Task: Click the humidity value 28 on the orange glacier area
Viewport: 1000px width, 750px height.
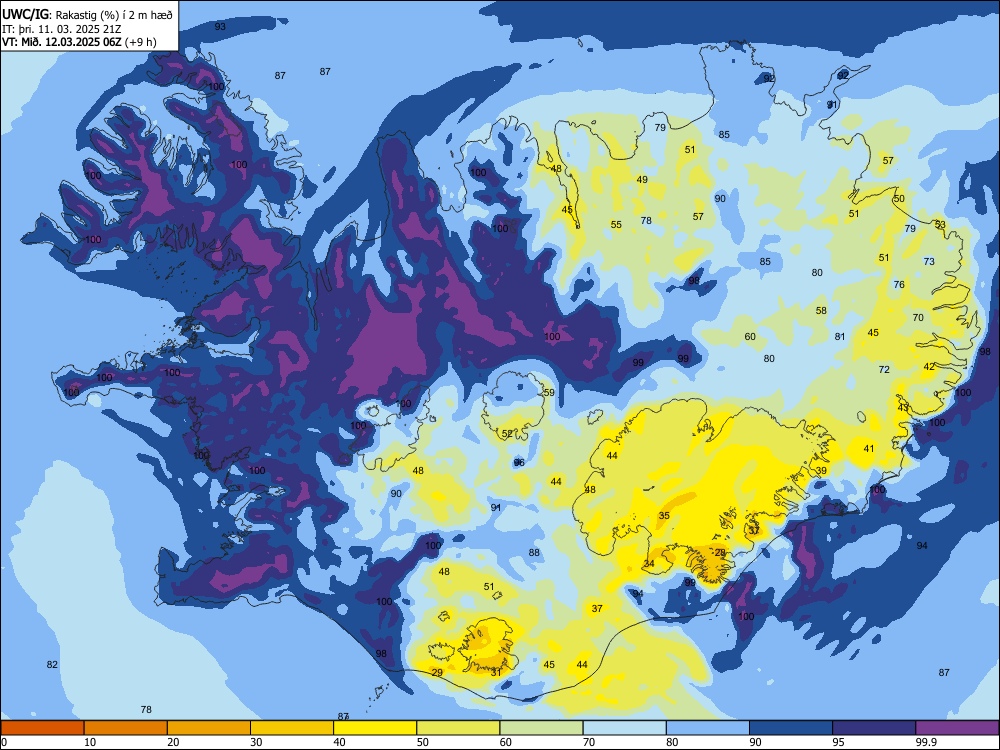Action: pos(720,553)
